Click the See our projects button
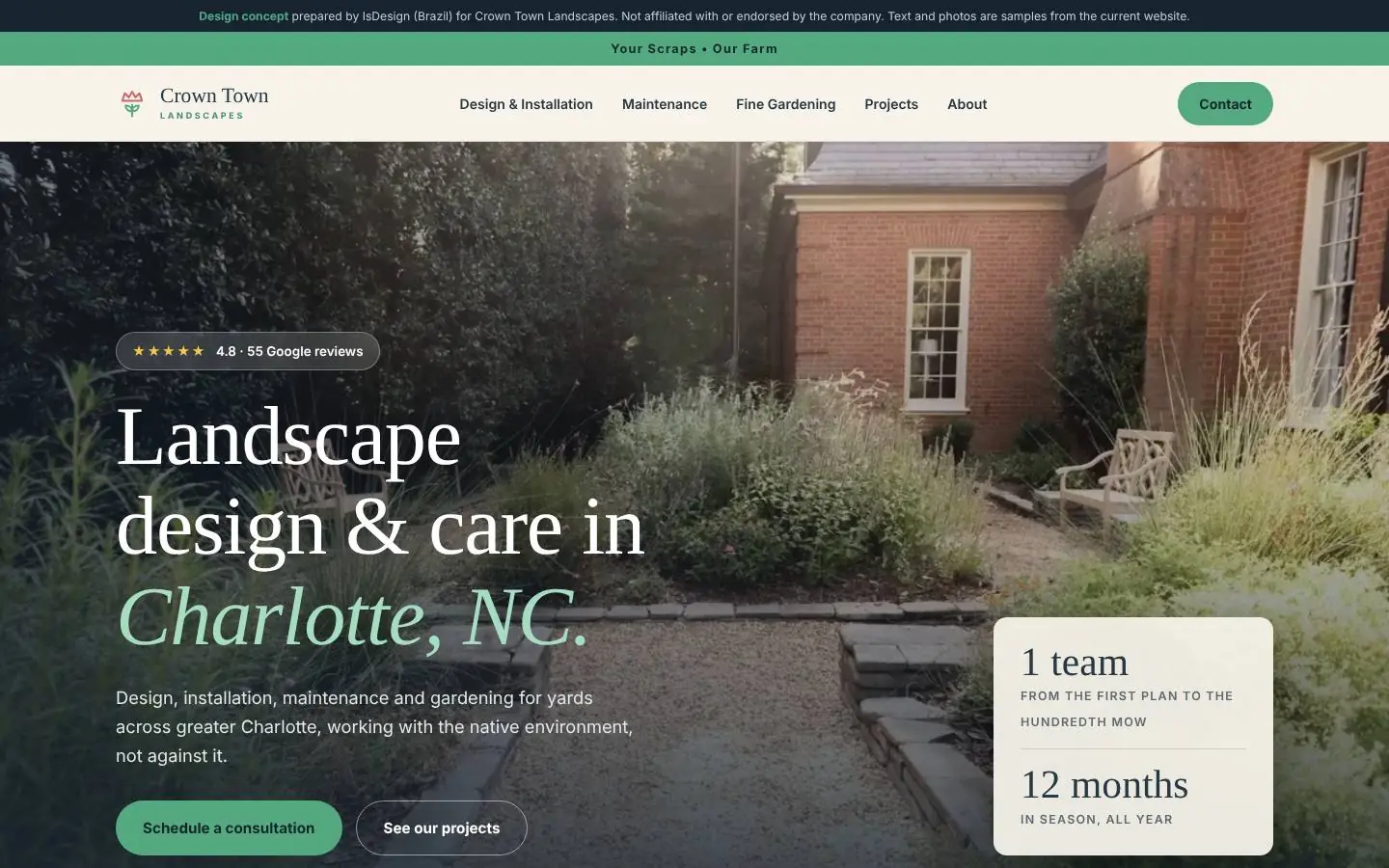 pyautogui.click(x=442, y=827)
